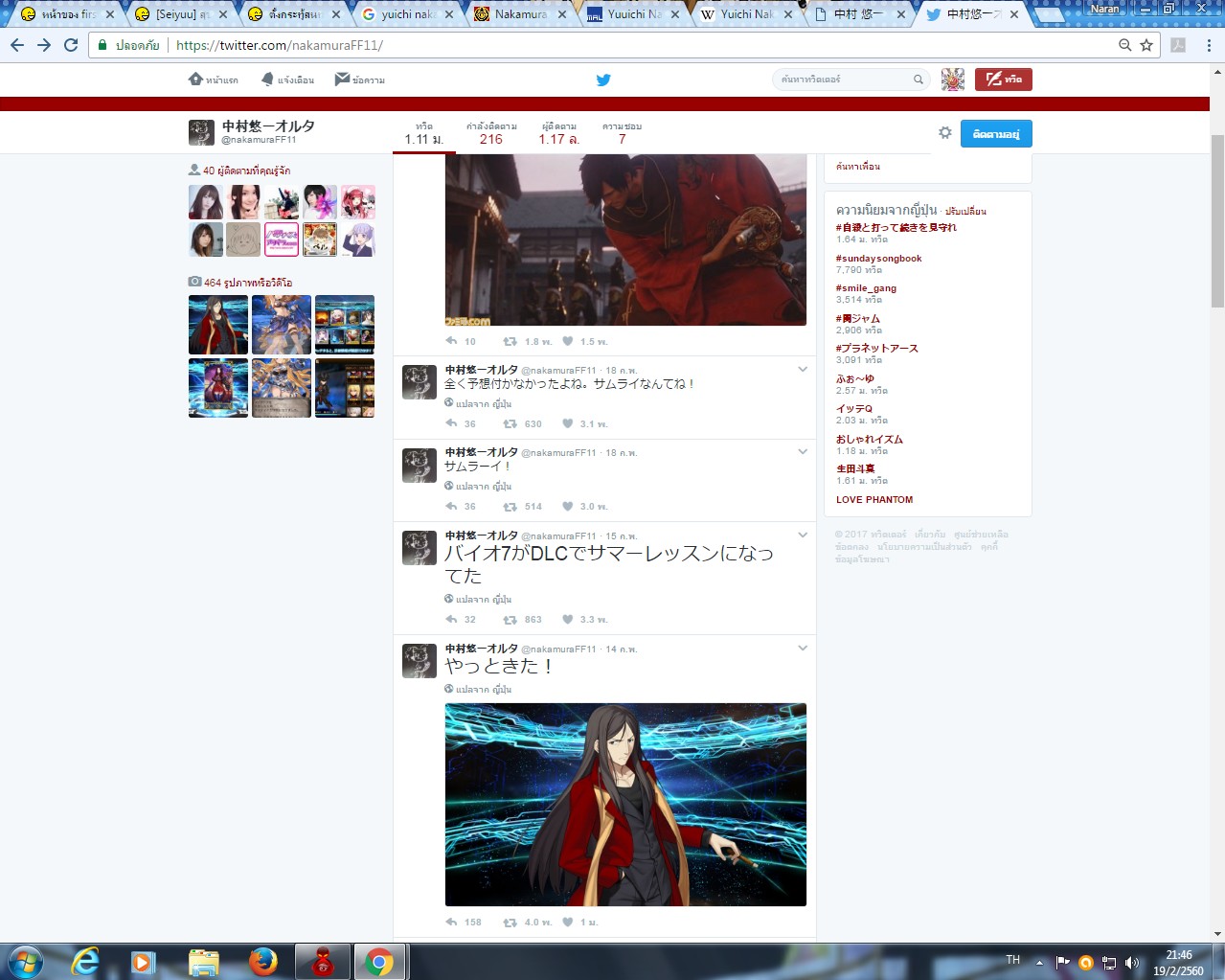The width and height of the screenshot is (1225, 980).
Task: Click the blue Following (ติดตามอยู่) button
Action: pyautogui.click(x=996, y=134)
